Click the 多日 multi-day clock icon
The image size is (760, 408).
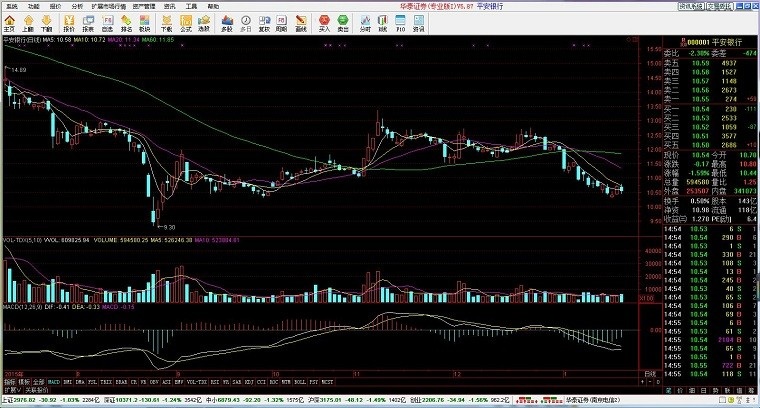246,23
